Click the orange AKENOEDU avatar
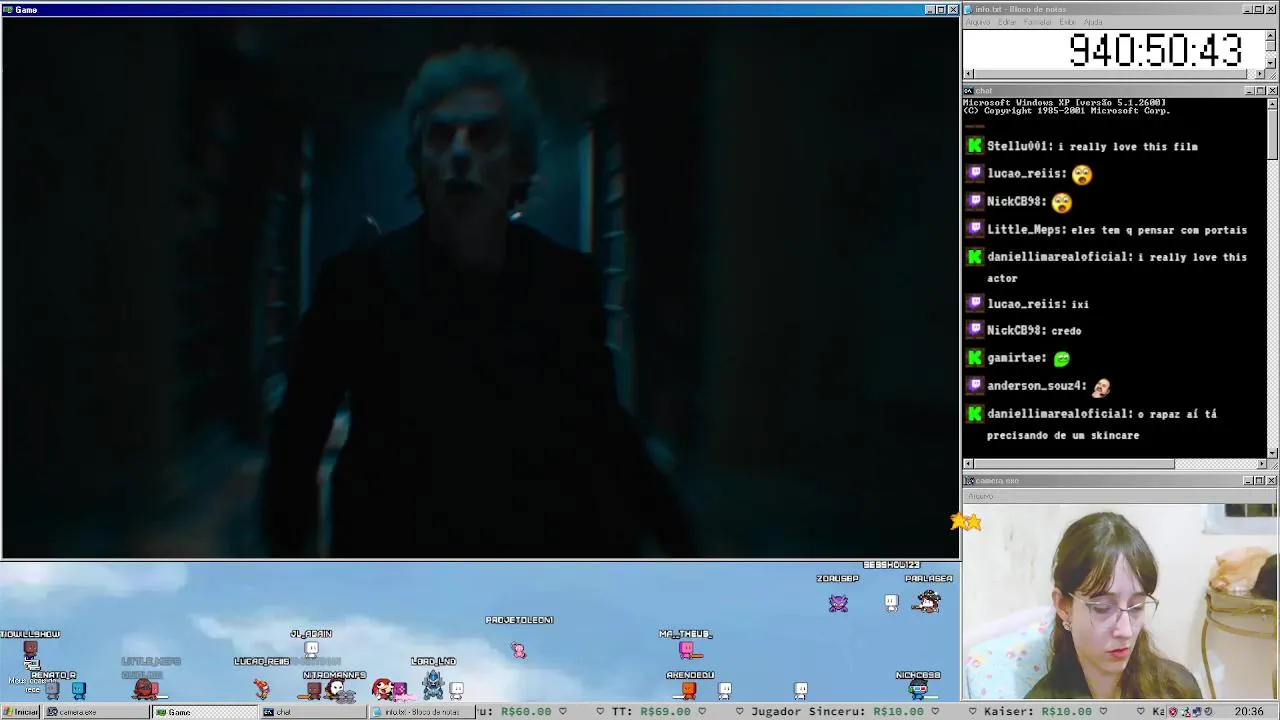 click(x=688, y=690)
